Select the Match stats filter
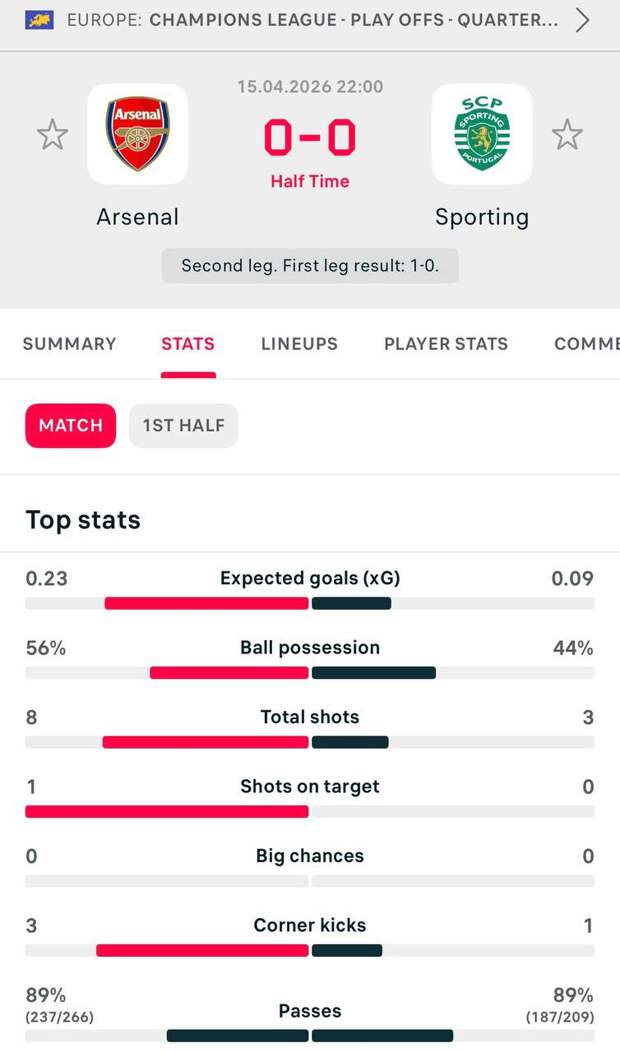The height and width of the screenshot is (1052, 620). [x=71, y=425]
